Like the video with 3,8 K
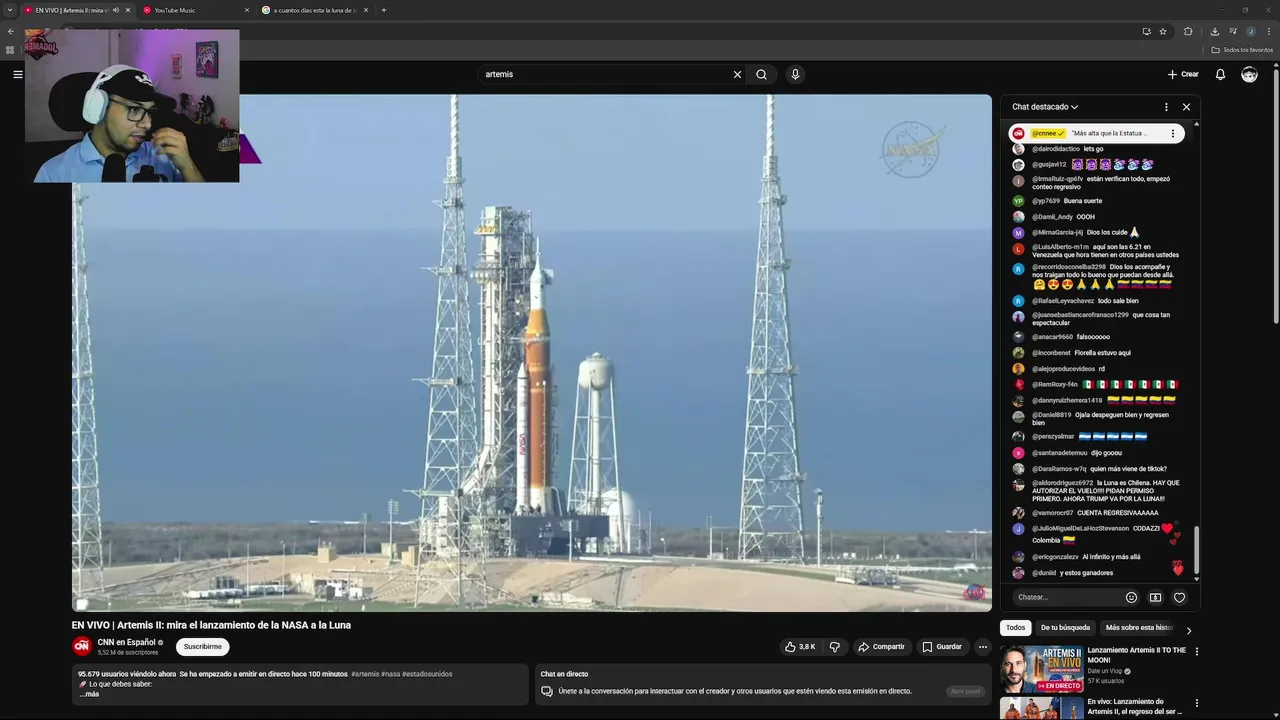 pyautogui.click(x=800, y=647)
